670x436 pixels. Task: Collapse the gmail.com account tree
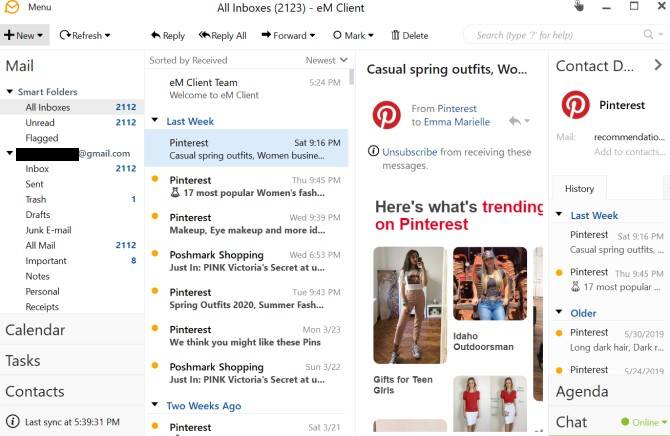point(9,153)
